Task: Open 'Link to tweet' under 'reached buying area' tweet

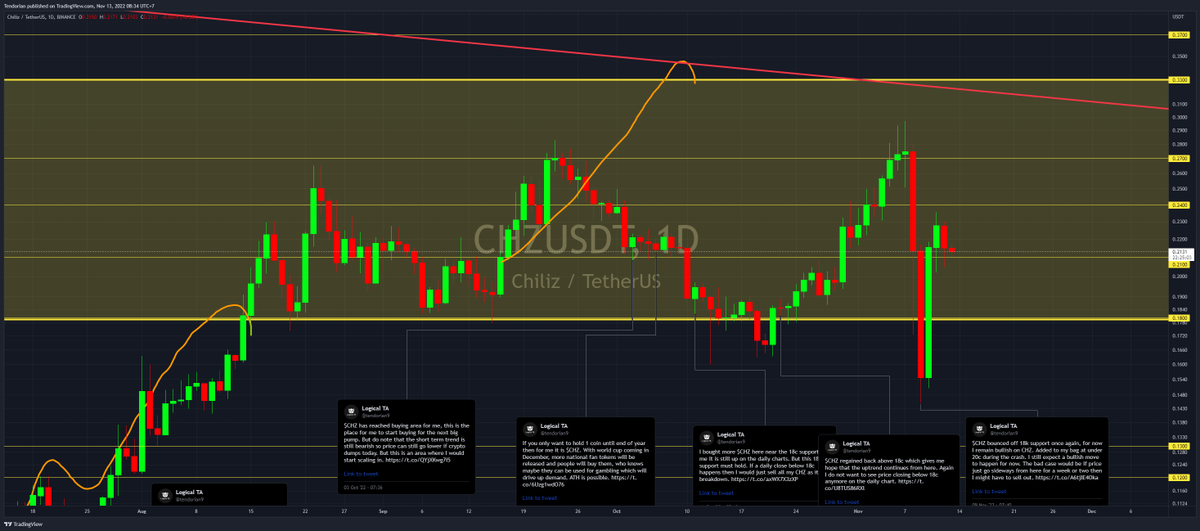Action: click(359, 473)
